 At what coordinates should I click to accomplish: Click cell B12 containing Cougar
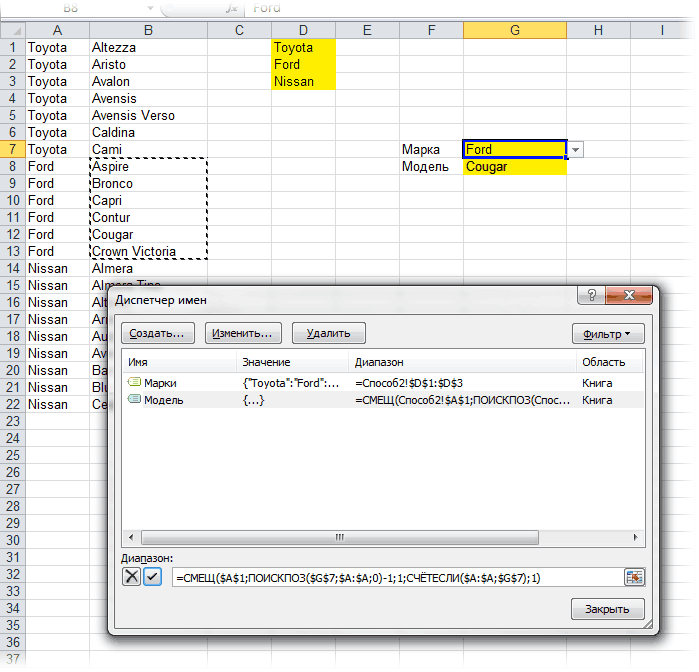pos(148,234)
